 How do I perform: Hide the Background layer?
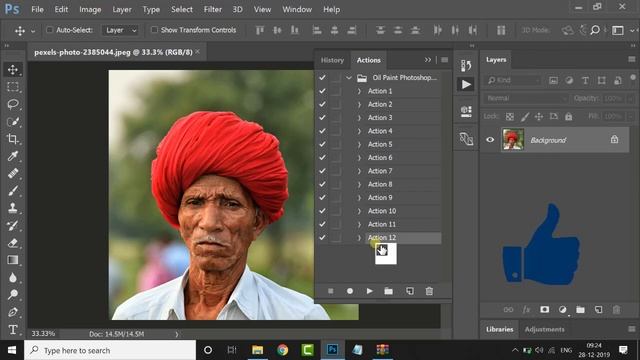point(490,140)
